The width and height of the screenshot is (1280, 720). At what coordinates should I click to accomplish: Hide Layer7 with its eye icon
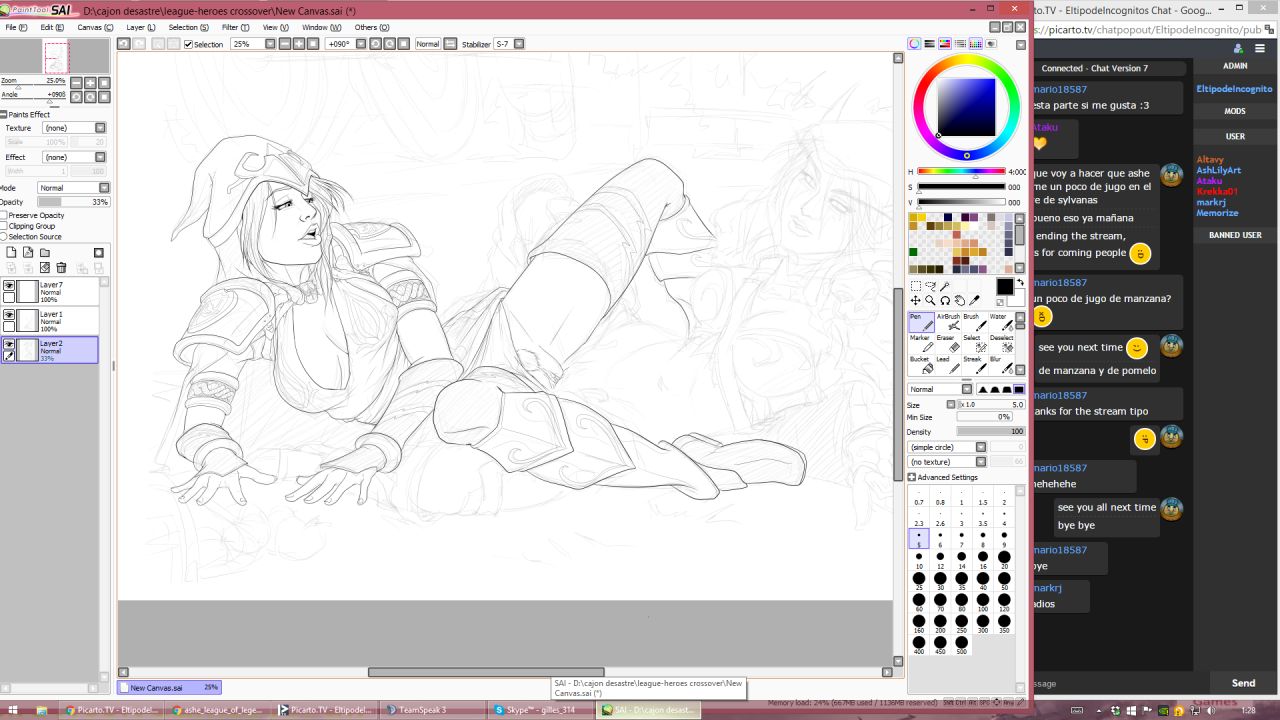click(9, 286)
